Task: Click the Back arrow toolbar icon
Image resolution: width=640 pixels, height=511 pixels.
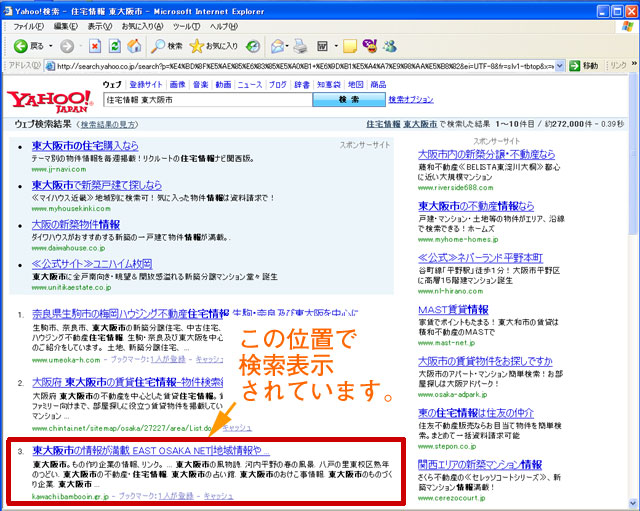Action: [20, 46]
